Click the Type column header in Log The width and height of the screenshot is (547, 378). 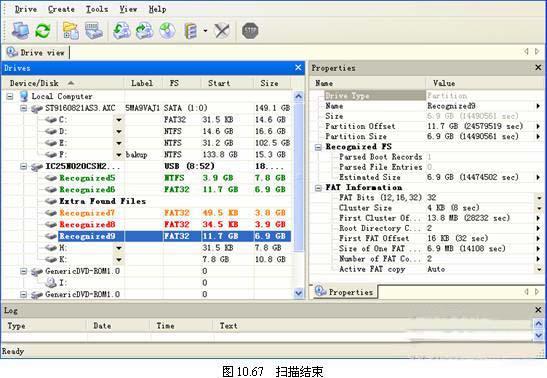pyautogui.click(x=16, y=326)
